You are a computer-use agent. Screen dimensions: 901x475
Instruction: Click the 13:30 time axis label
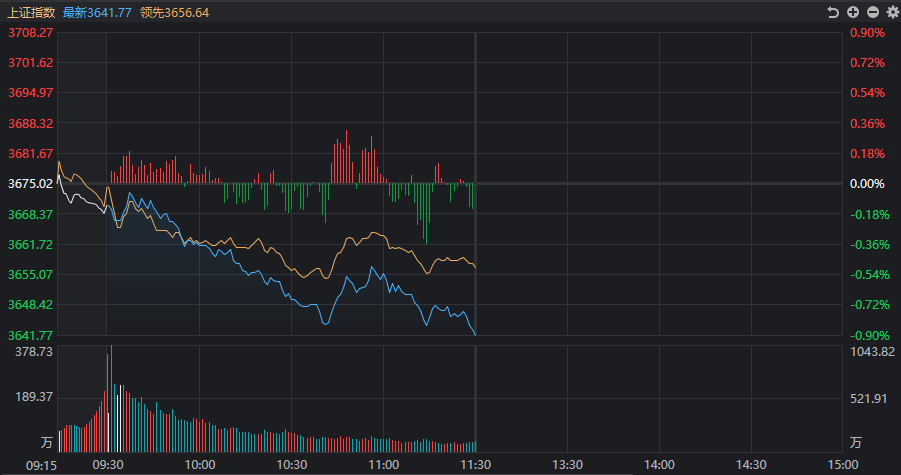point(567,465)
